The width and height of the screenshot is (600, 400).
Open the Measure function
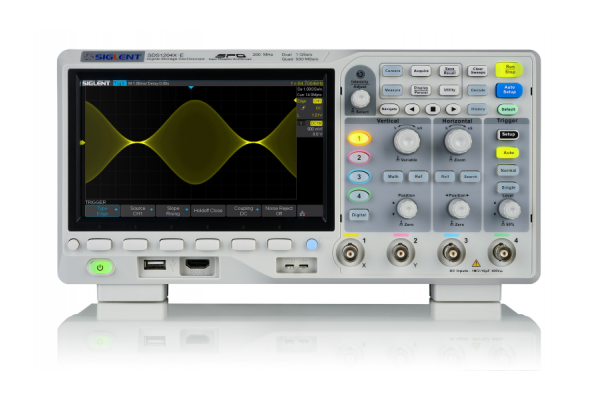(392, 90)
